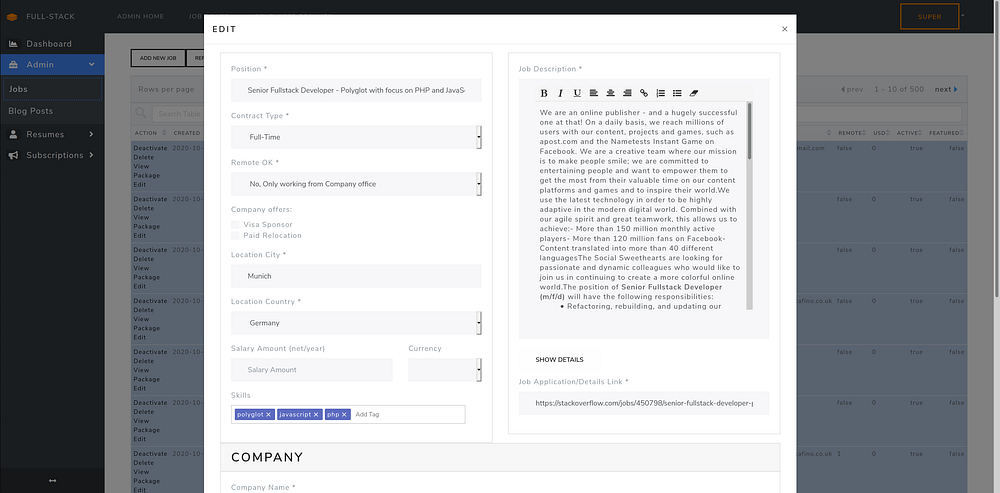Click the FULL-STACK brand name

coord(50,17)
